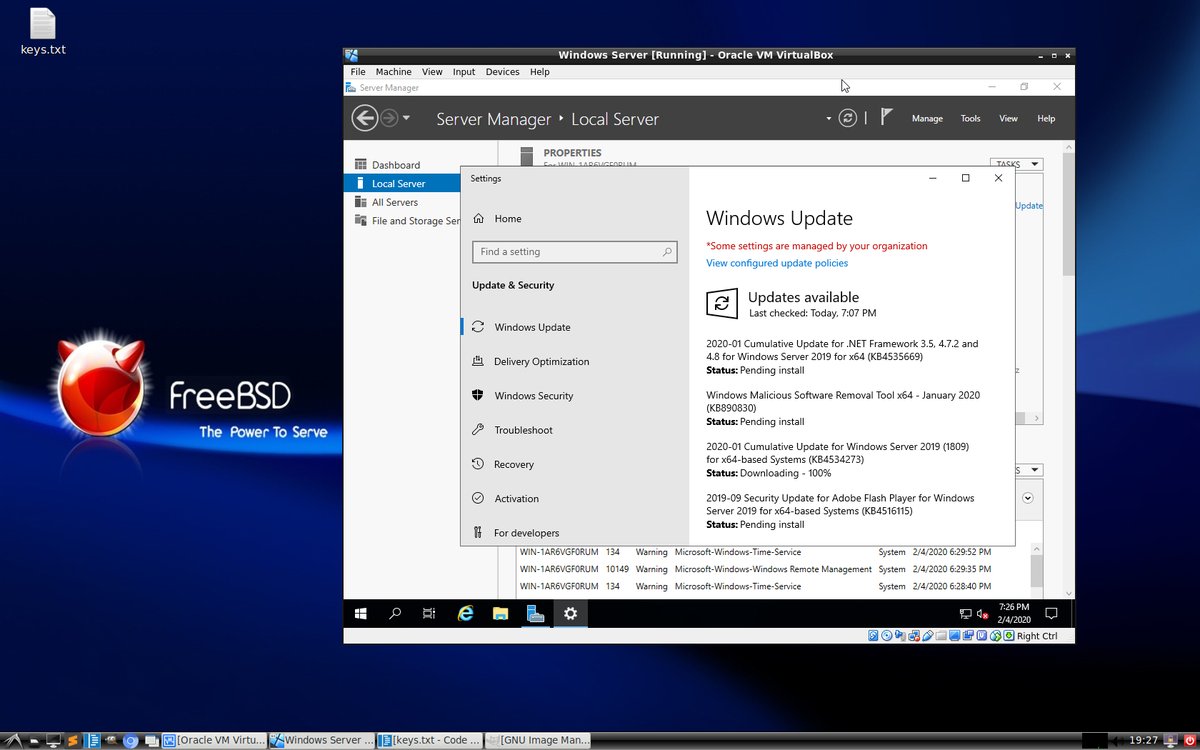Screen dimensions: 1200x750
Task: Click the Server Manager back arrow
Action: (365, 118)
